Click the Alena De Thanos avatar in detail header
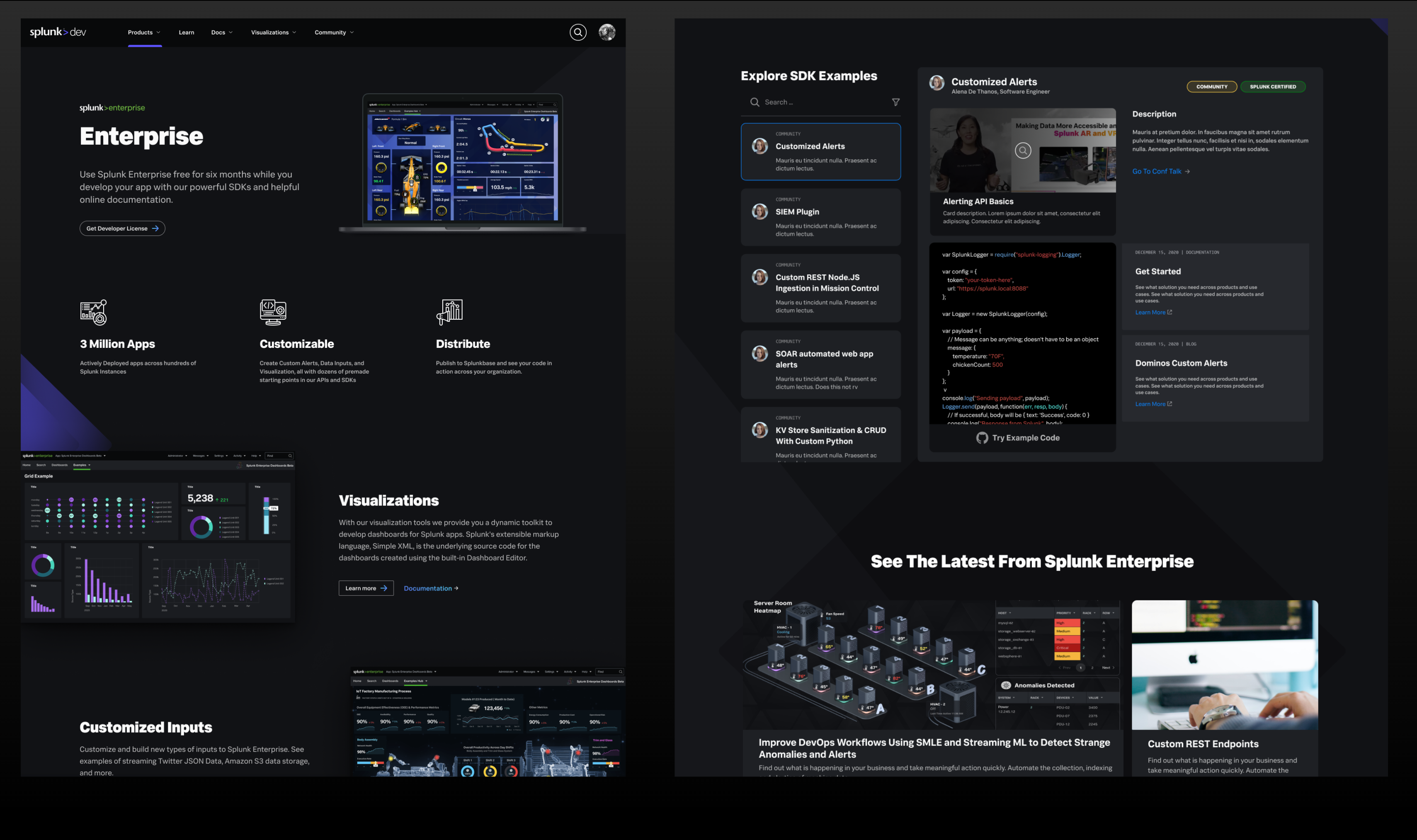 pyautogui.click(x=937, y=83)
